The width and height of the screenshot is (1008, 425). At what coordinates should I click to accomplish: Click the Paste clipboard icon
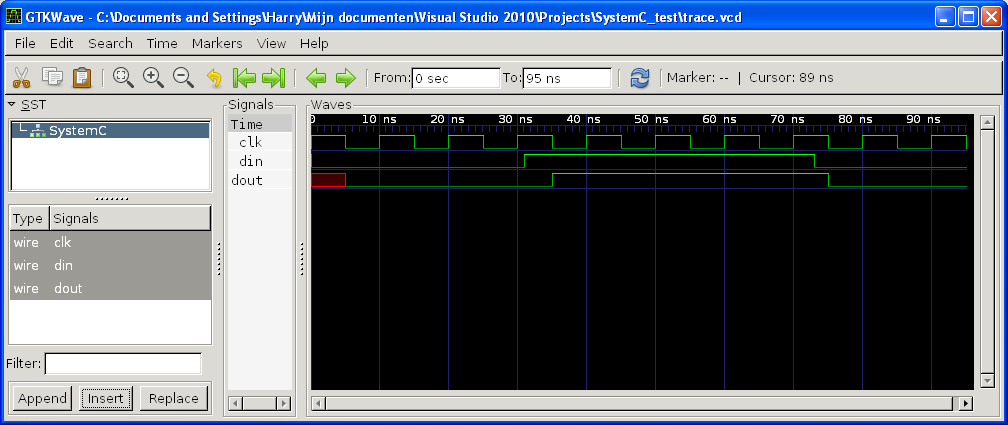tap(82, 78)
